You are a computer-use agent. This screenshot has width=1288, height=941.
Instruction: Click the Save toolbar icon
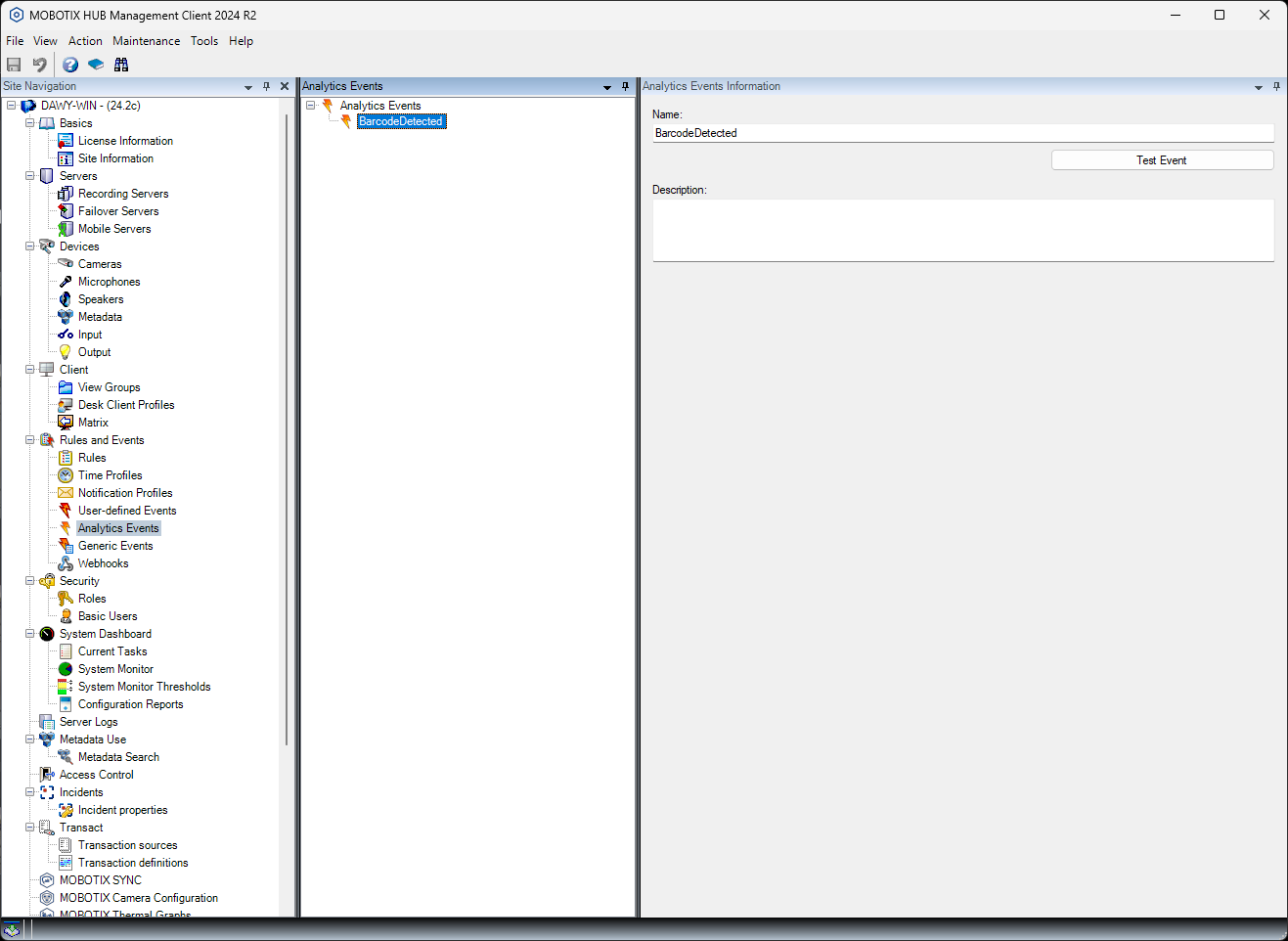point(14,65)
